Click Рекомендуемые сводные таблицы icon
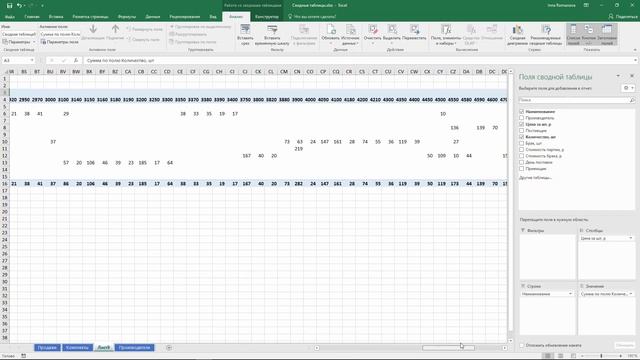The width and height of the screenshot is (640, 360). [546, 30]
